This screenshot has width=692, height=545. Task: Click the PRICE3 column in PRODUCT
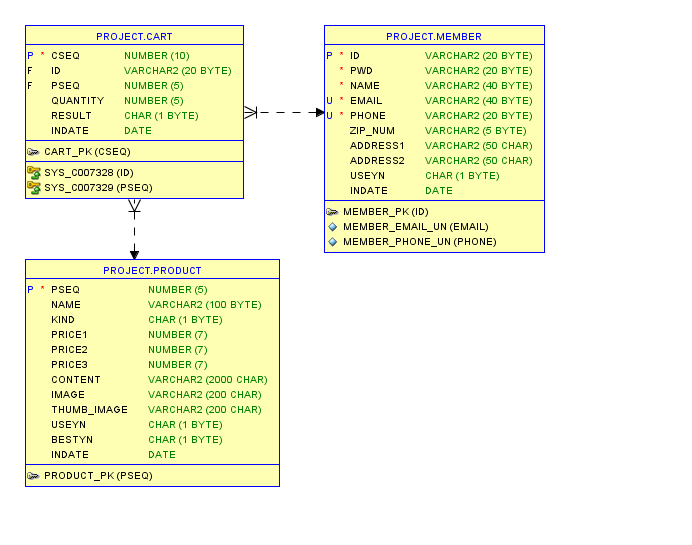pyautogui.click(x=69, y=365)
